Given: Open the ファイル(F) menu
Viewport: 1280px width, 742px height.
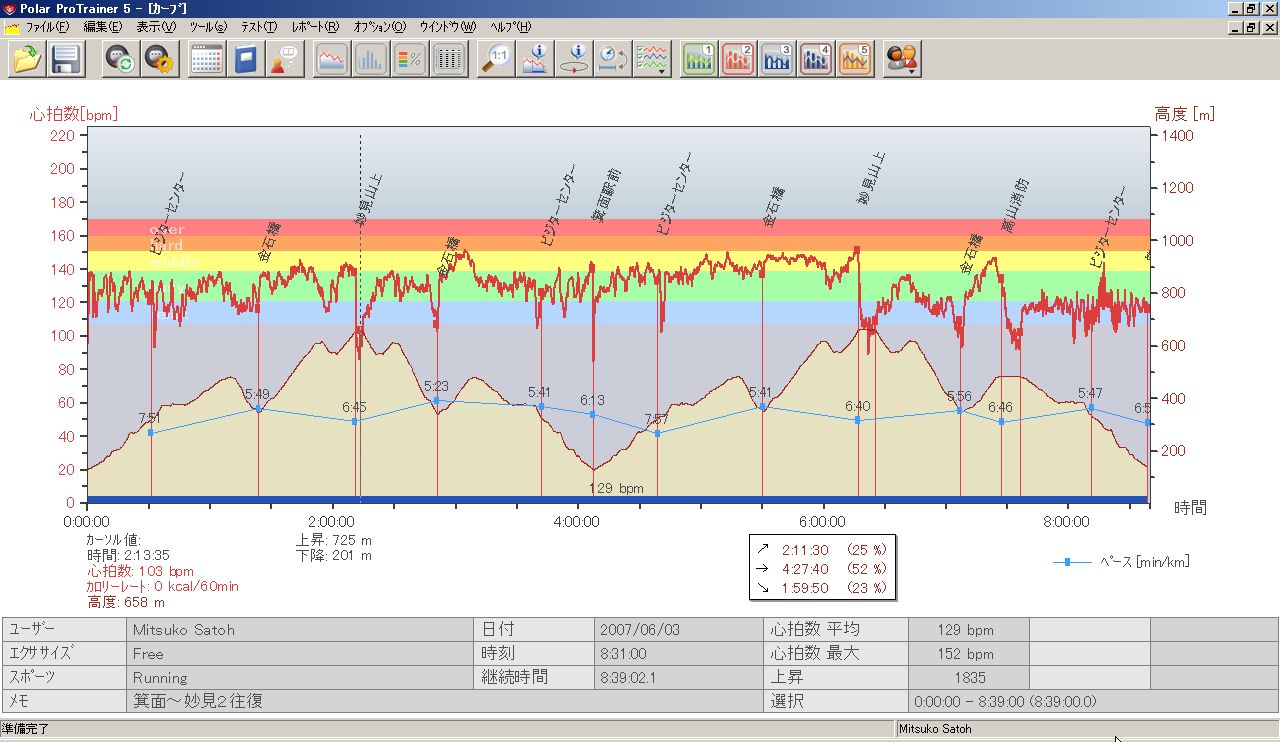Looking at the screenshot, I should pos(48,27).
